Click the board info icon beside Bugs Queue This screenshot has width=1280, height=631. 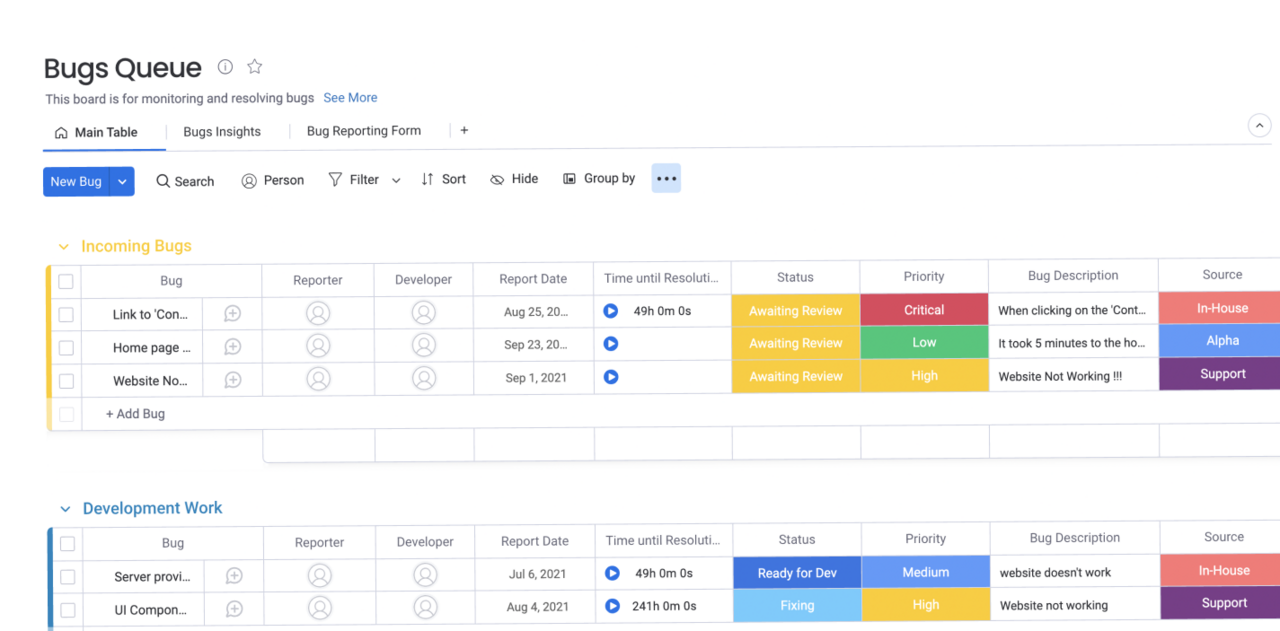(x=225, y=67)
